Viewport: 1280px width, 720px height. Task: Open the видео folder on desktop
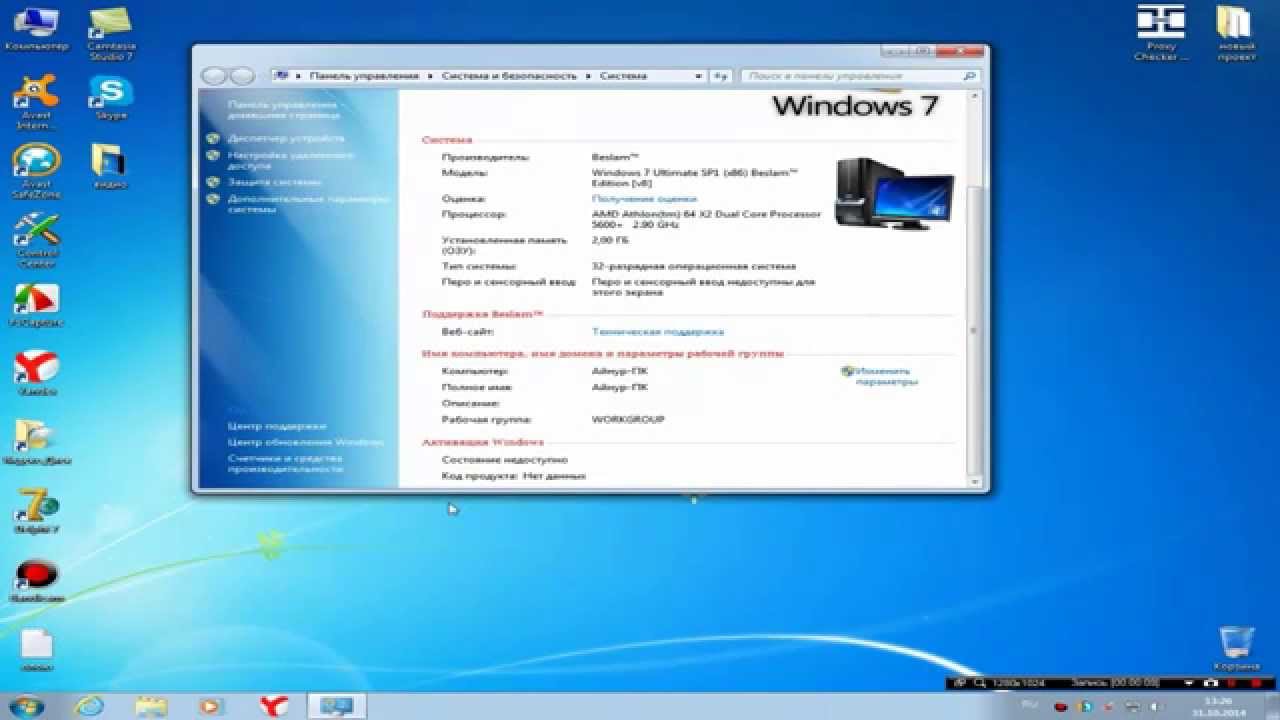coord(110,167)
